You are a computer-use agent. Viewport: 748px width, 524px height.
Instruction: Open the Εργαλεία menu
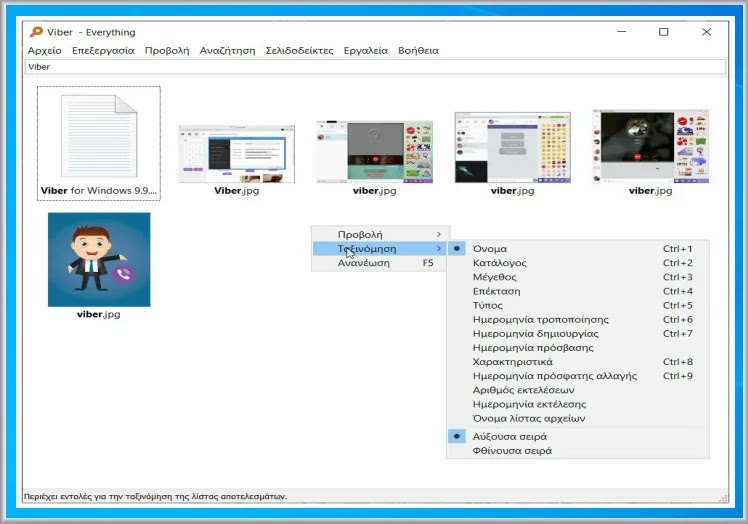point(365,51)
